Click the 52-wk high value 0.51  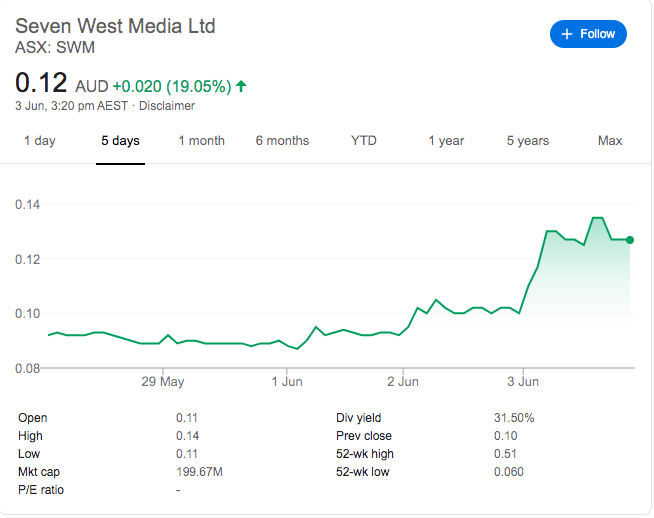point(505,454)
